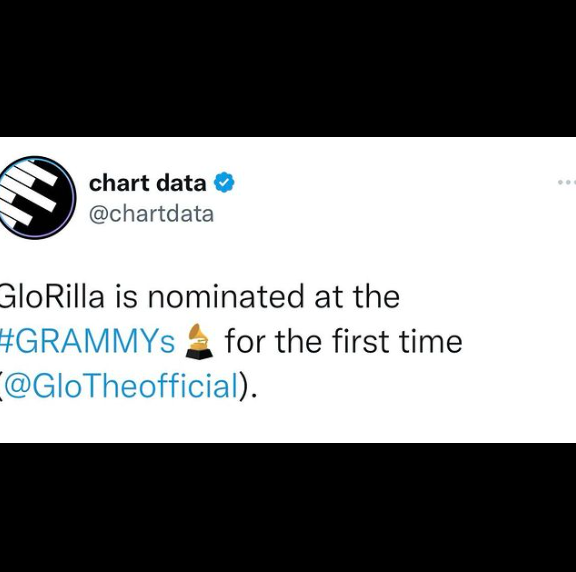Click the closing parenthesis after the mention
Screen dimensions: 576x572
coord(243,386)
